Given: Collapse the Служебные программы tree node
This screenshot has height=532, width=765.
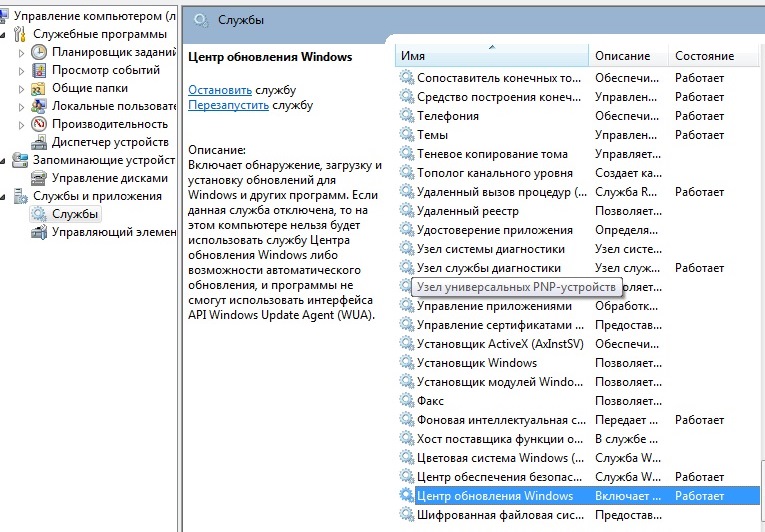Looking at the screenshot, I should point(6,34).
